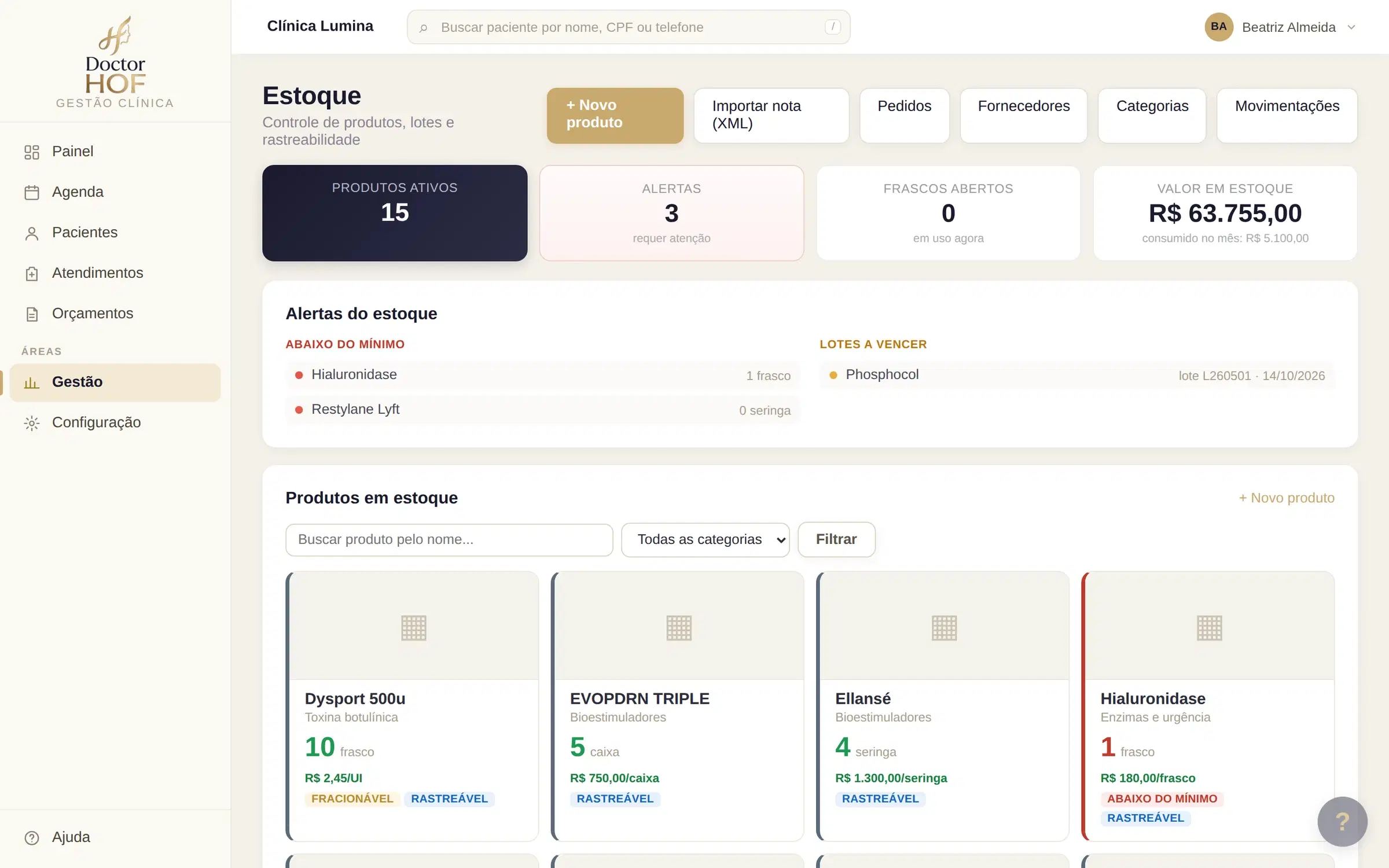Click the Filtrar button

[x=836, y=539]
